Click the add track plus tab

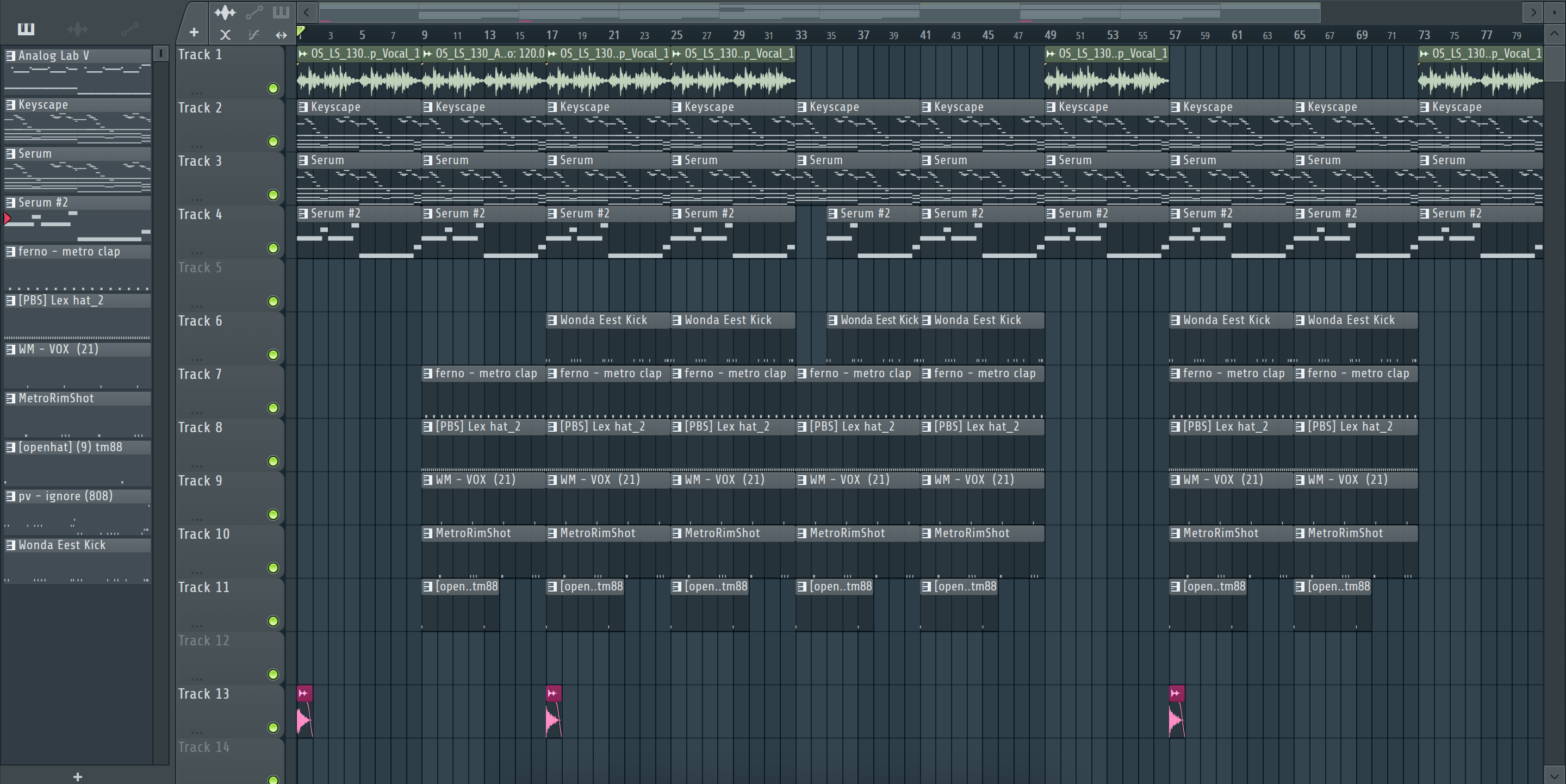(194, 32)
